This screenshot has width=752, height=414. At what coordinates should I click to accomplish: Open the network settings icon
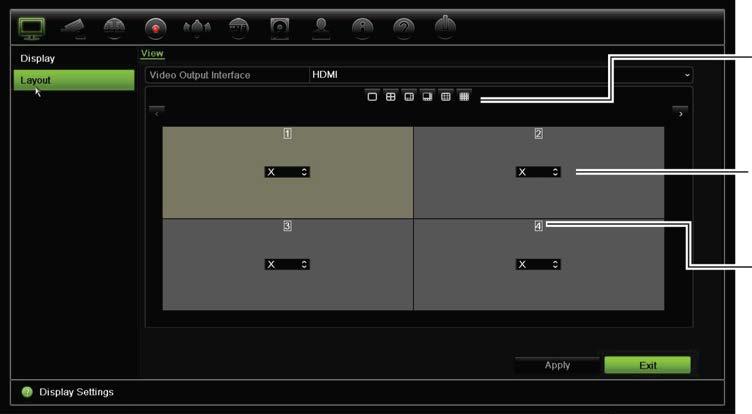pyautogui.click(x=238, y=28)
